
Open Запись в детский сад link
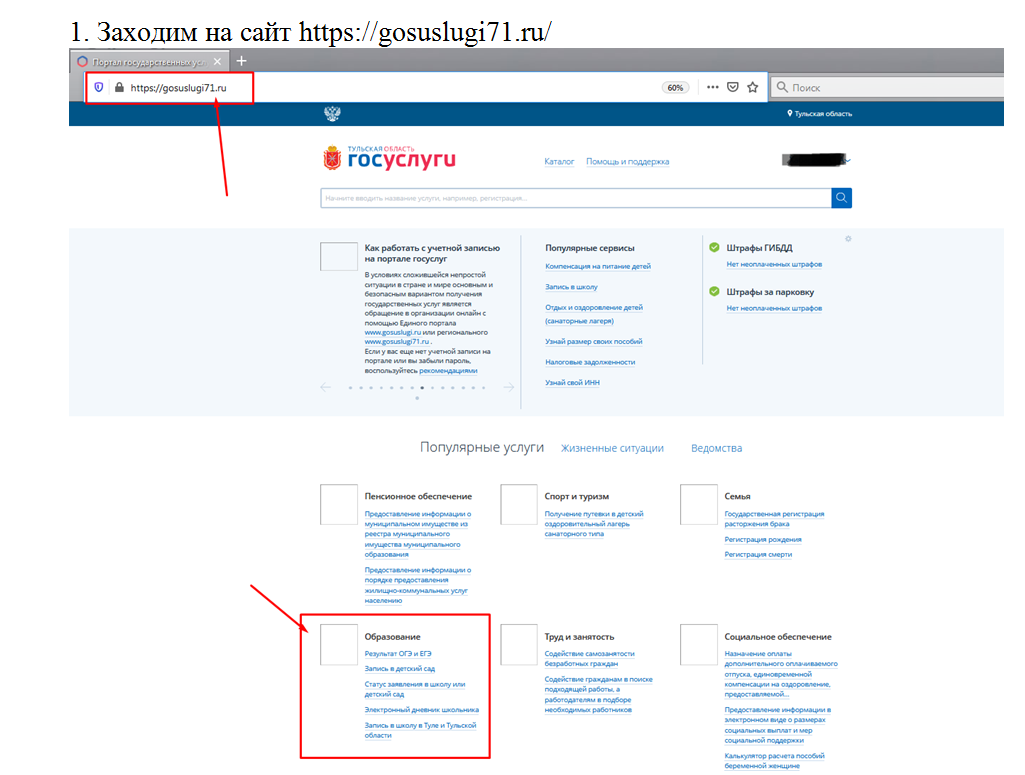pos(400,669)
